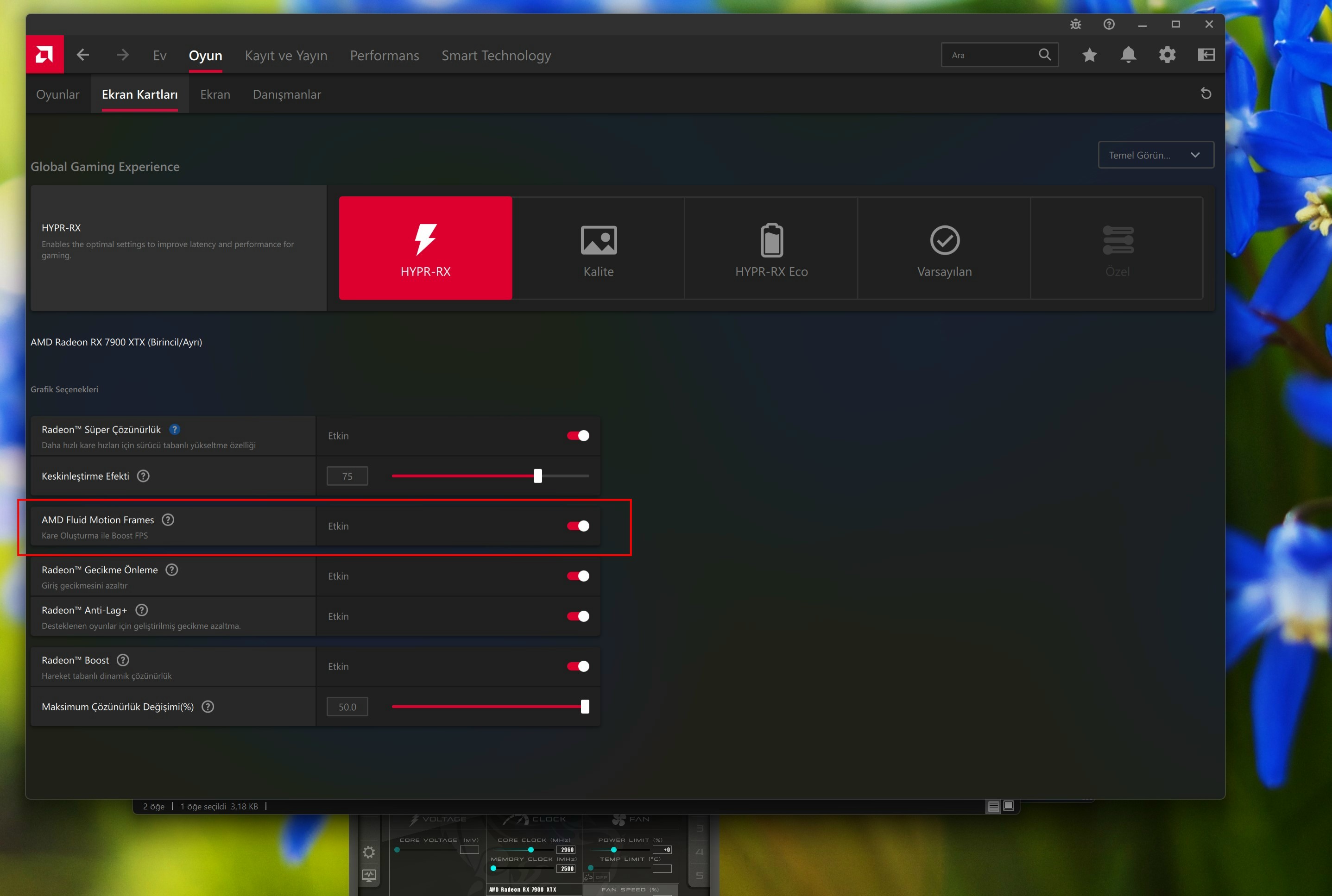
Task: Click Afterburner Memory Clock slider knob
Action: pos(493,869)
